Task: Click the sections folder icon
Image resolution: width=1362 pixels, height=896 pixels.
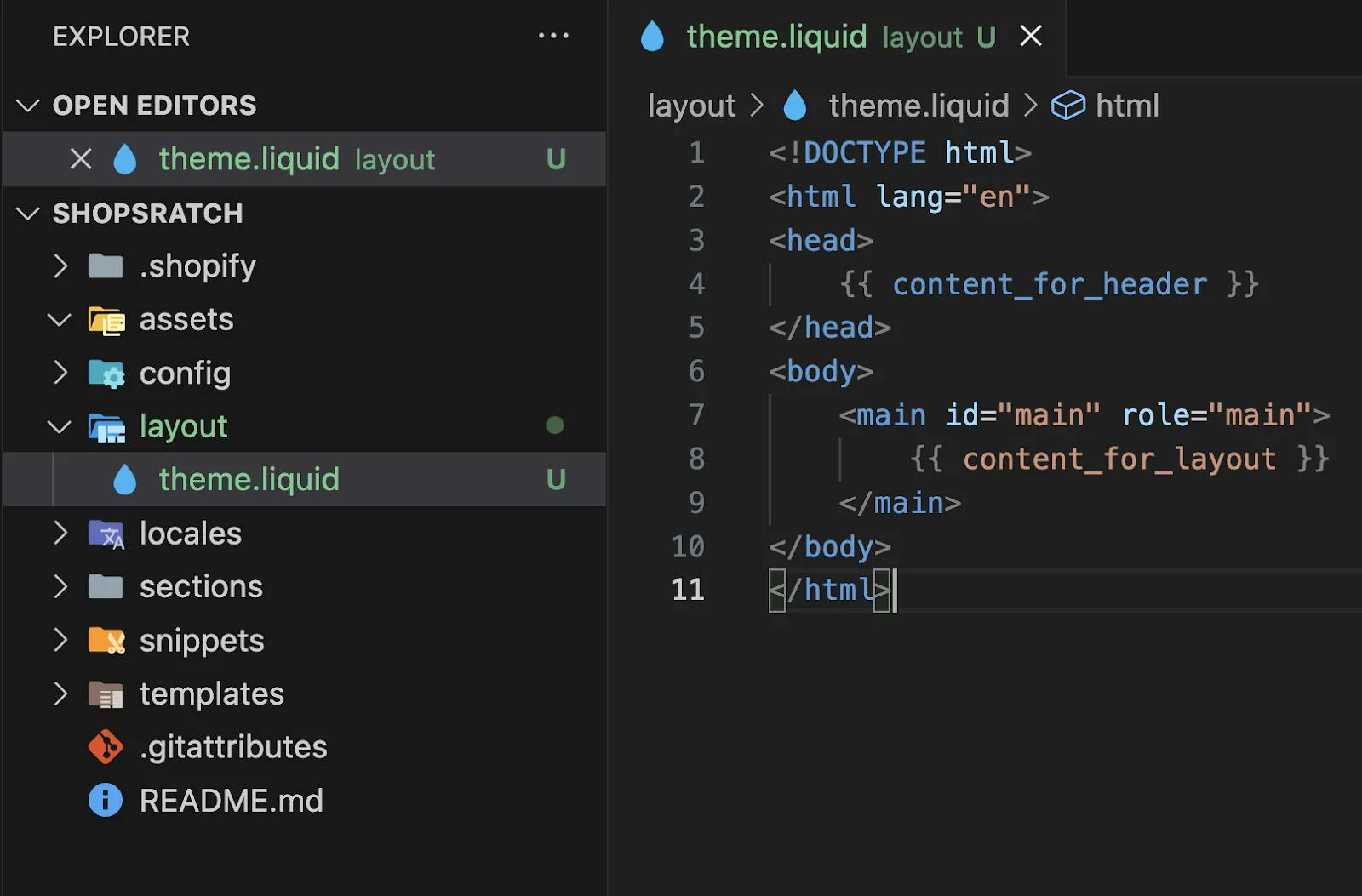Action: tap(106, 586)
